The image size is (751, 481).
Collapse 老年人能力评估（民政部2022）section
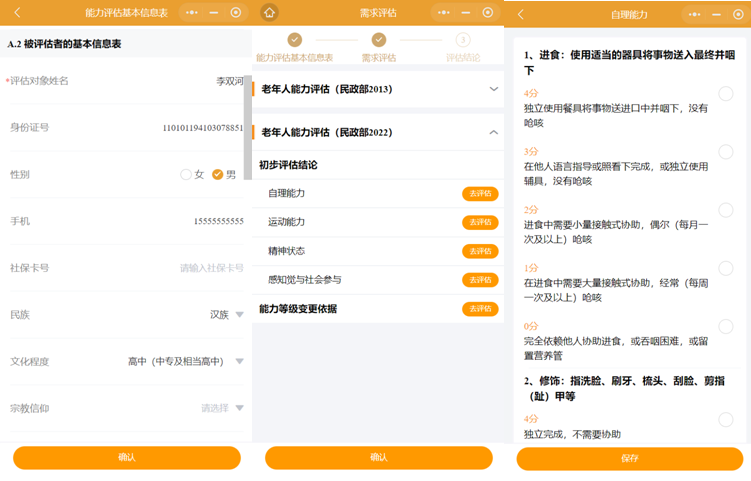click(493, 132)
